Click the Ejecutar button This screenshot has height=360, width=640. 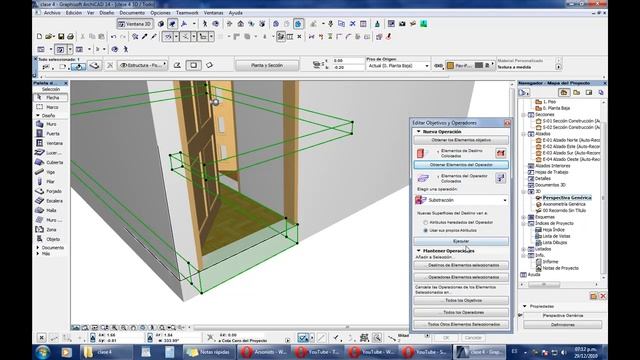(x=461, y=241)
